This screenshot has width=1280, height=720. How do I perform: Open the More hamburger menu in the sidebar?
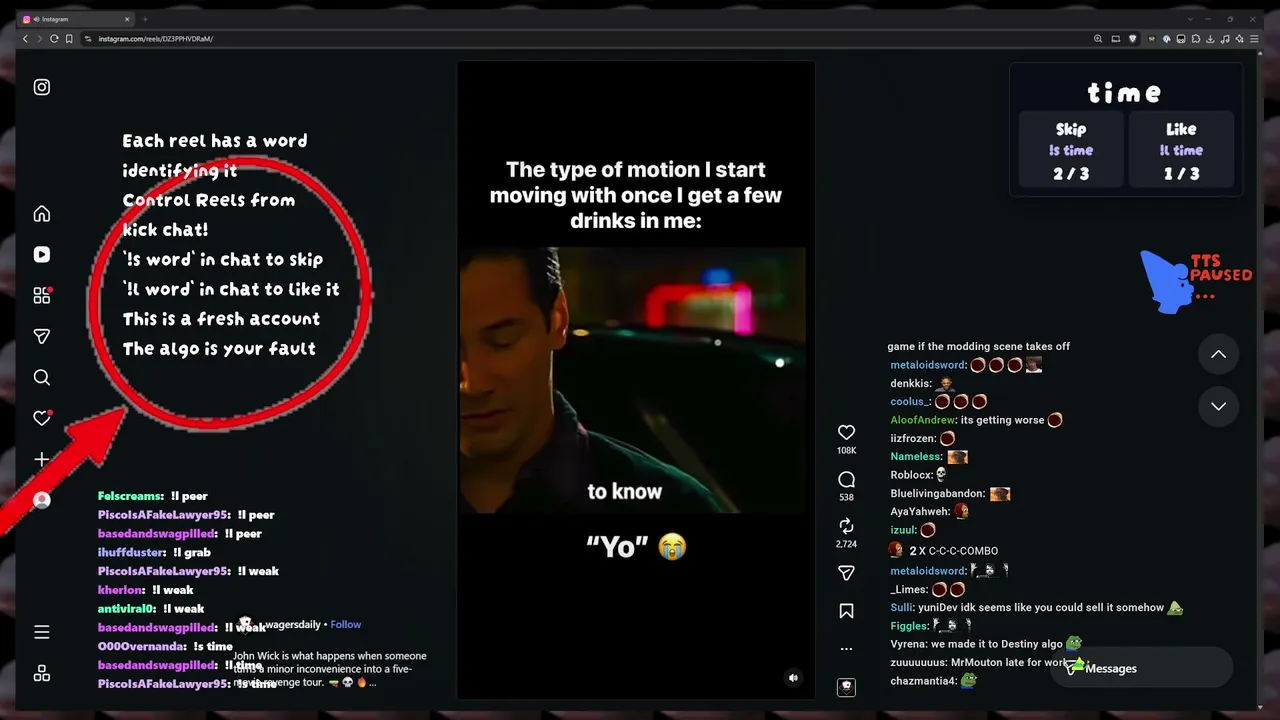pos(42,632)
